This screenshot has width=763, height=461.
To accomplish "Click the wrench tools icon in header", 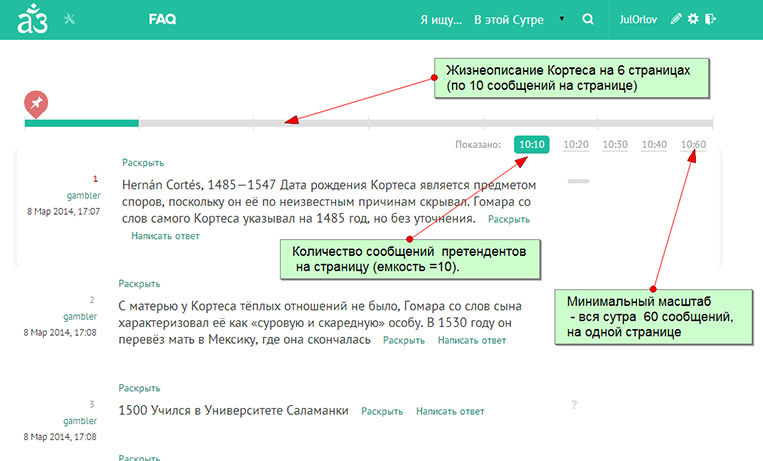I will coord(70,19).
